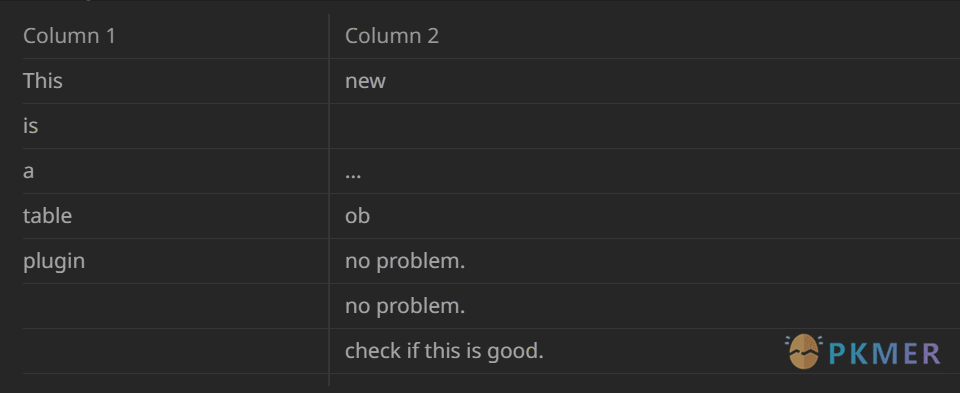Click the PKMER watermark text
The height and width of the screenshot is (393, 960).
pyautogui.click(x=885, y=354)
